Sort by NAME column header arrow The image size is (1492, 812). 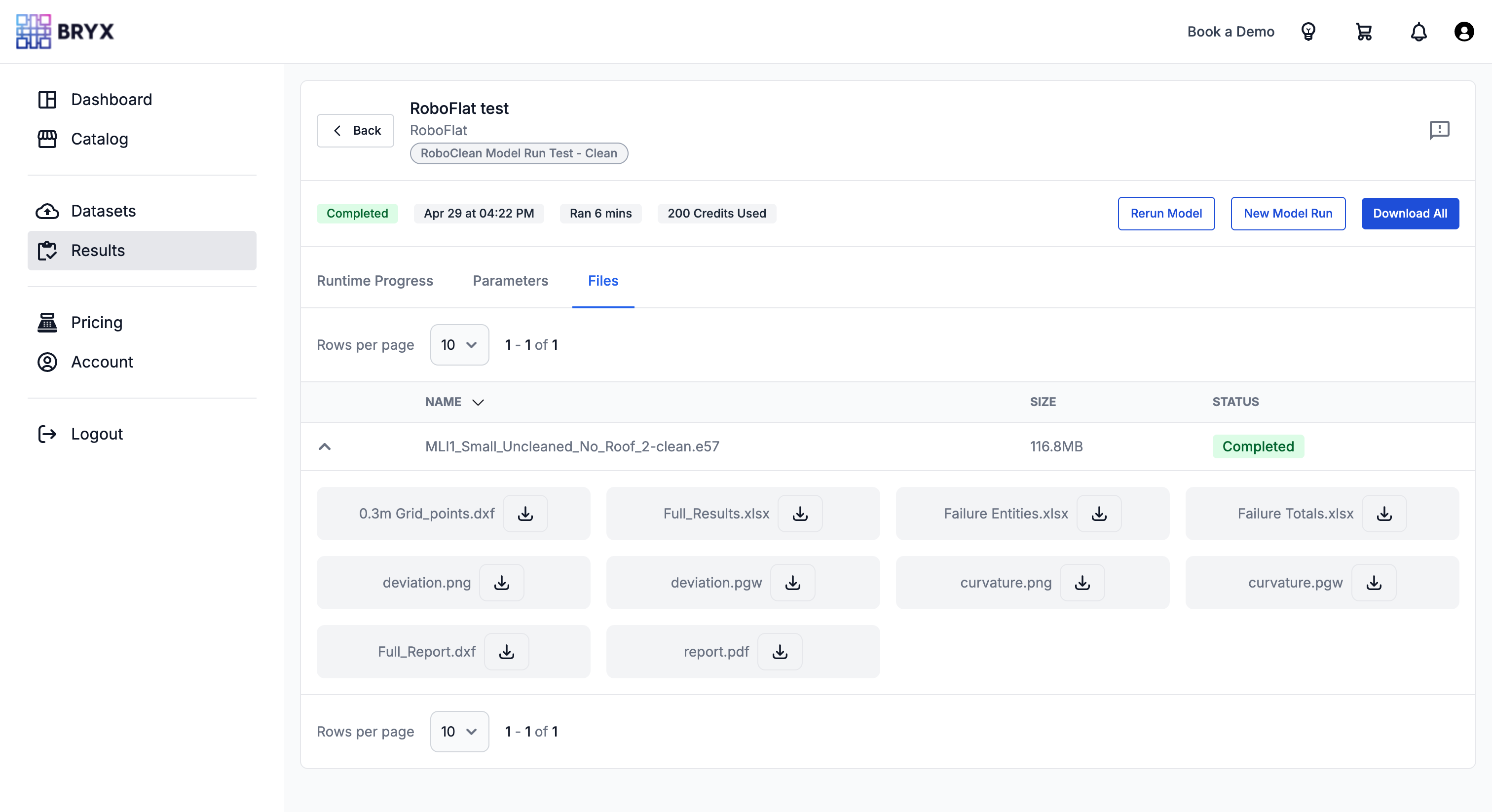pyautogui.click(x=478, y=402)
